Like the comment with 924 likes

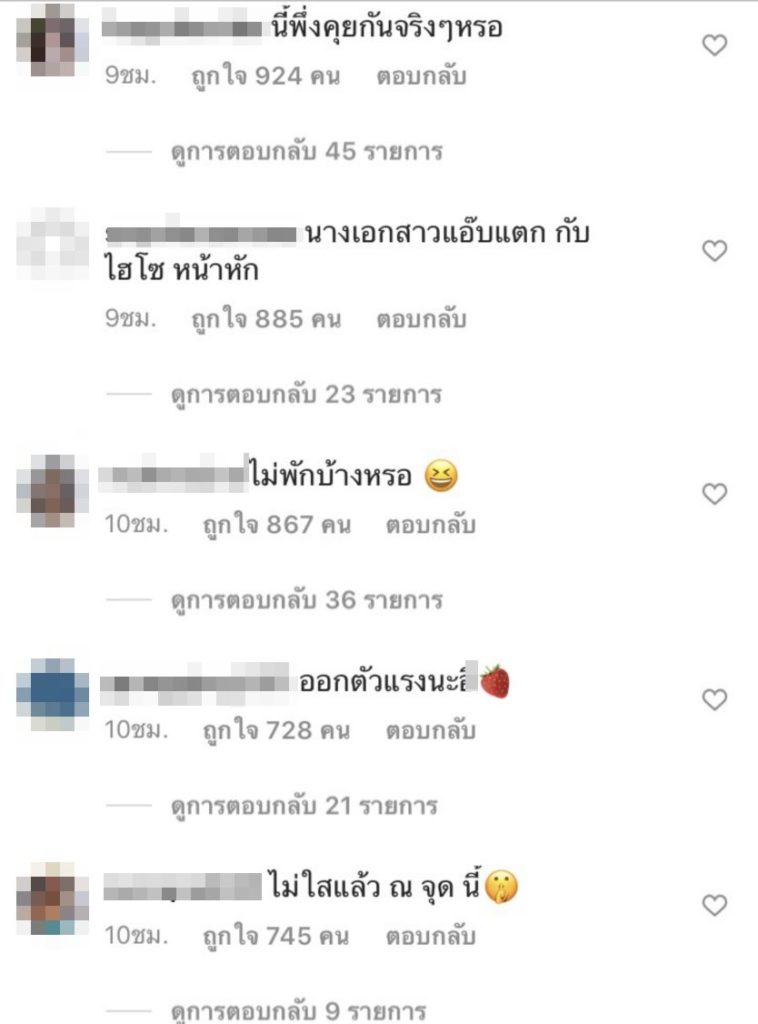(x=714, y=45)
